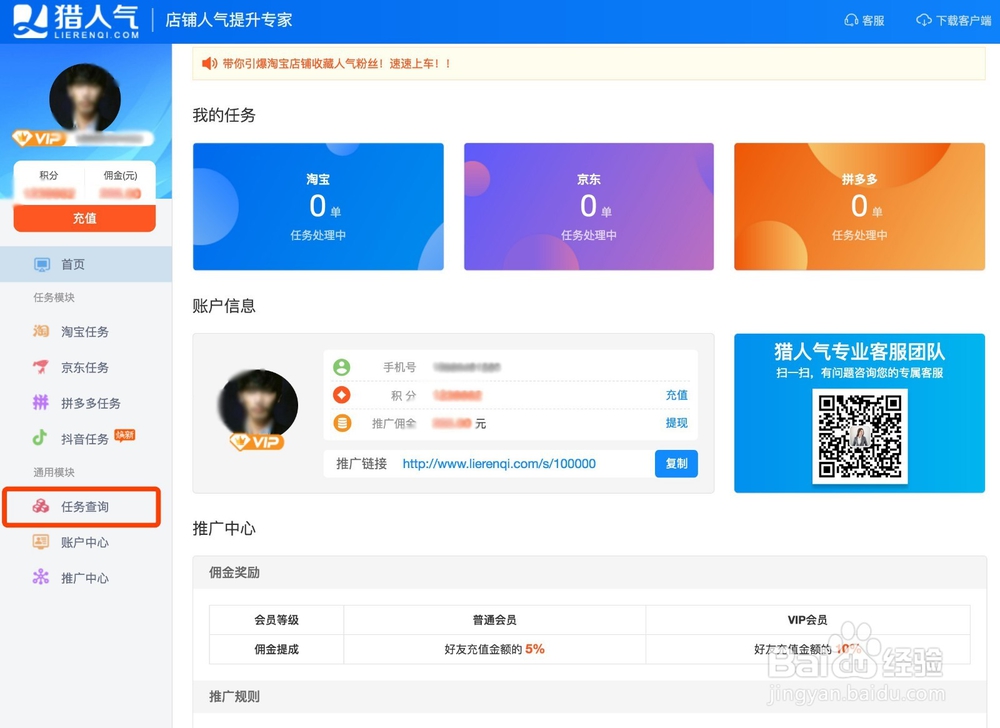Image resolution: width=1000 pixels, height=728 pixels.
Task: Click the 京东 task card
Action: [x=589, y=207]
